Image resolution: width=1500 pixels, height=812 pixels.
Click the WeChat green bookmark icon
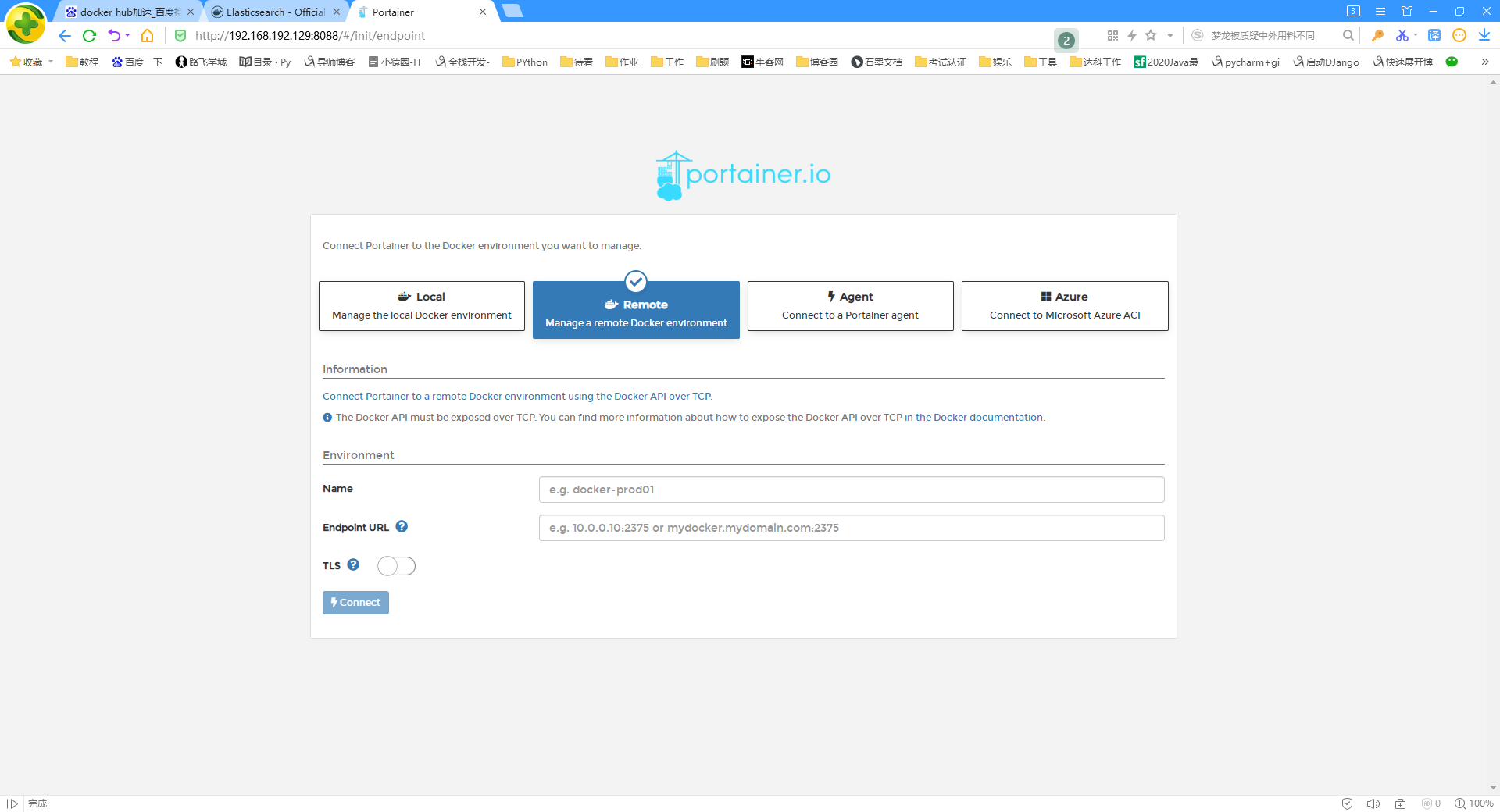tap(1452, 62)
